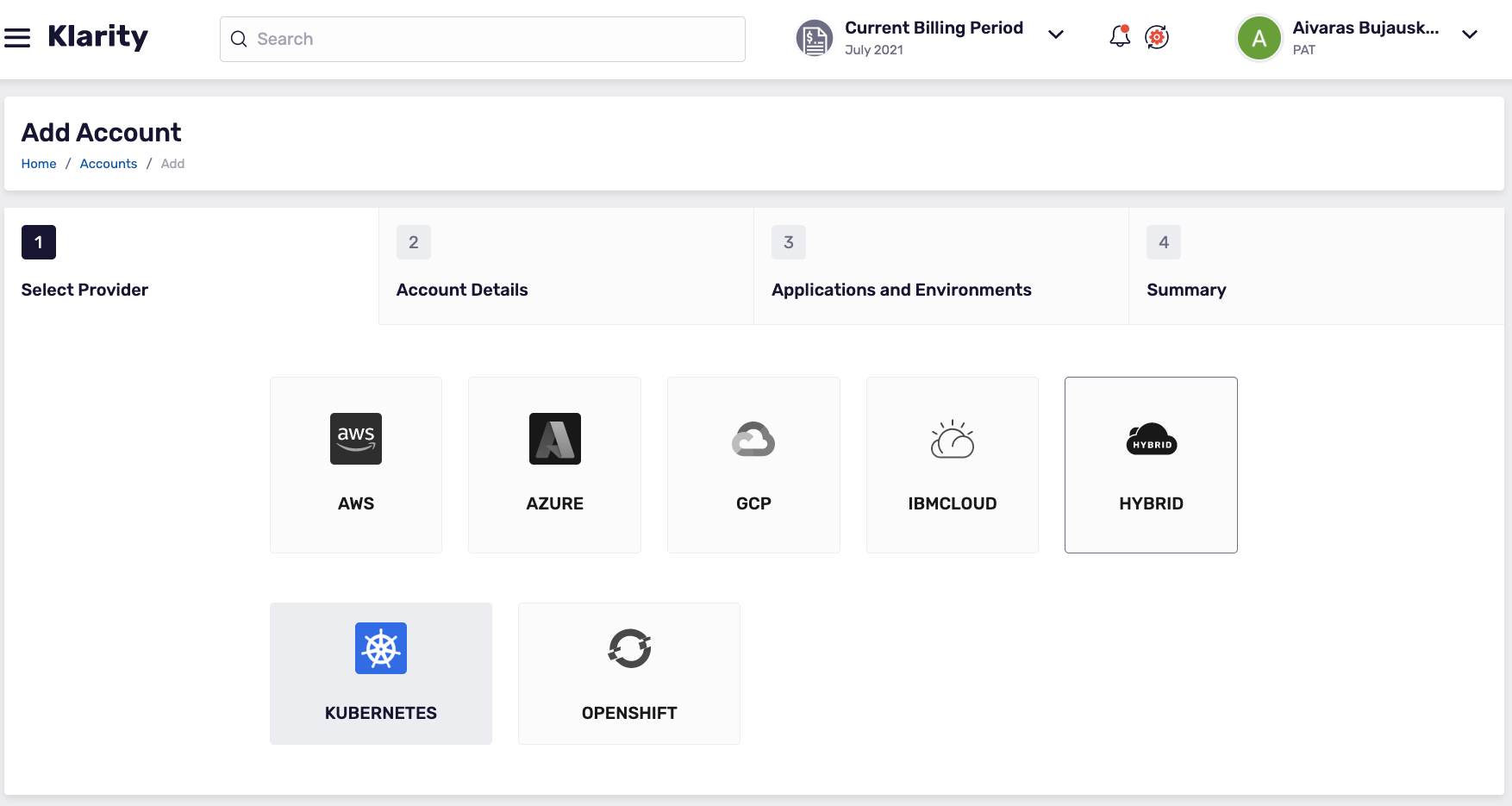Choose the AWS provider icon
1512x806 pixels.
click(x=356, y=439)
